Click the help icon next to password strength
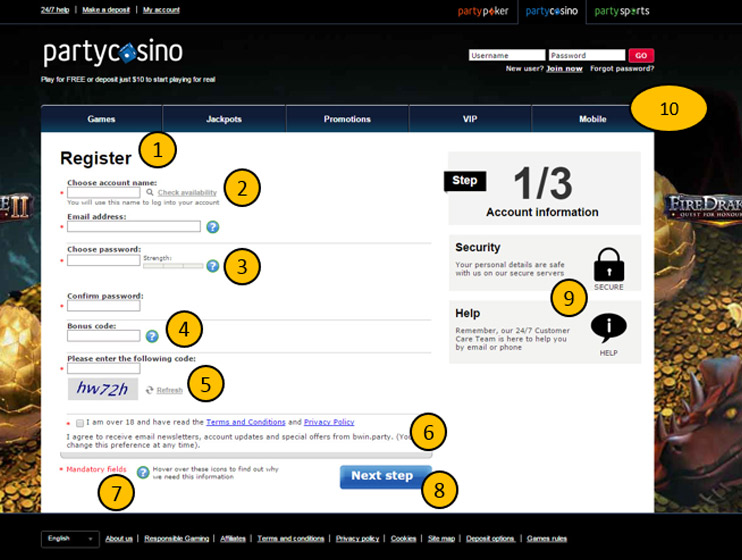742x560 pixels. [x=212, y=266]
